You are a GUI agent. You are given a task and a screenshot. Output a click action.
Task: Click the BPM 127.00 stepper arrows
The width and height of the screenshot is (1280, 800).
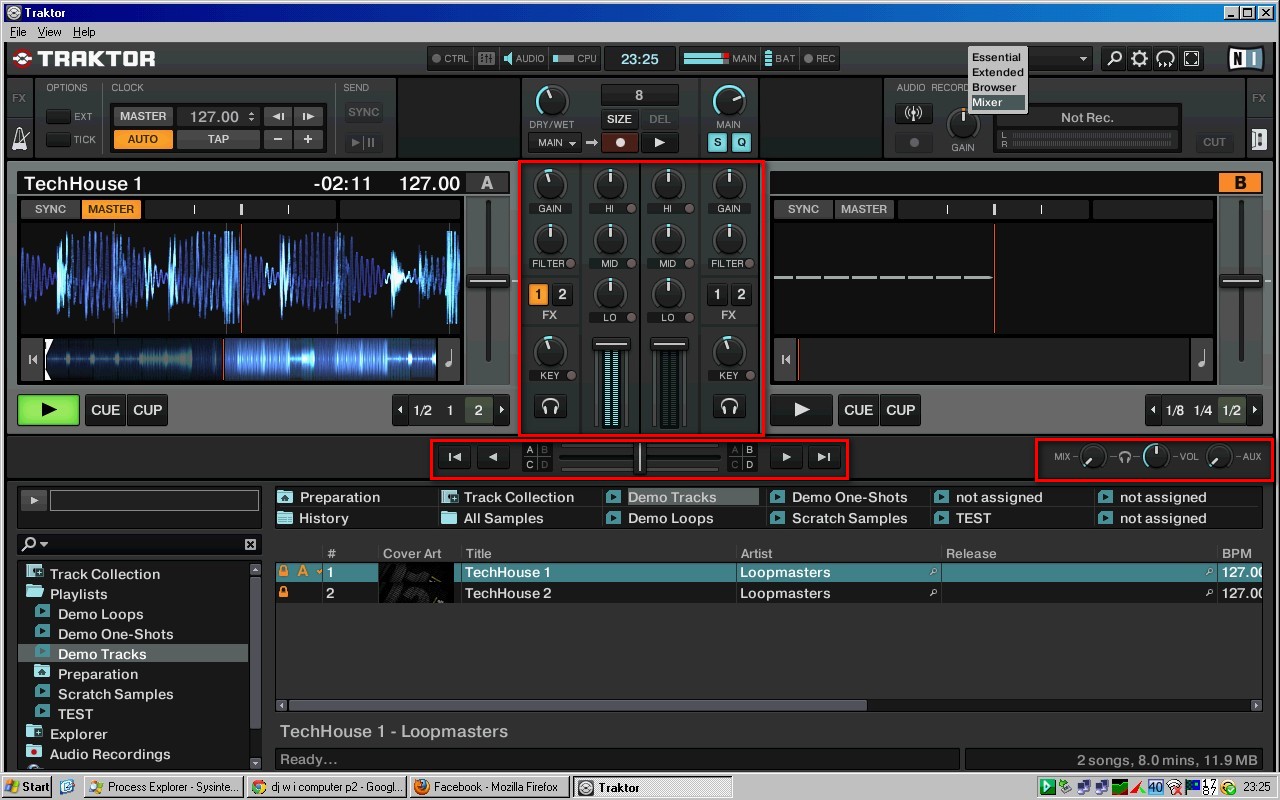251,116
